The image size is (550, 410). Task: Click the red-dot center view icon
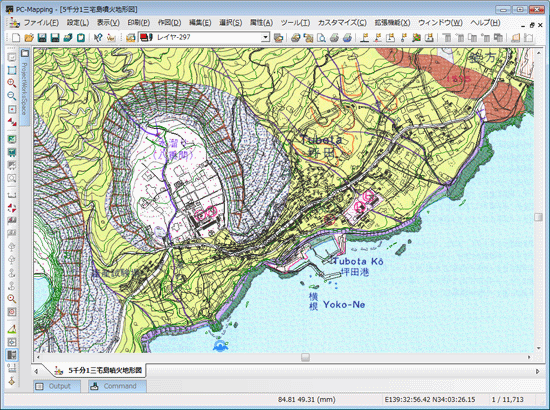click(x=12, y=109)
